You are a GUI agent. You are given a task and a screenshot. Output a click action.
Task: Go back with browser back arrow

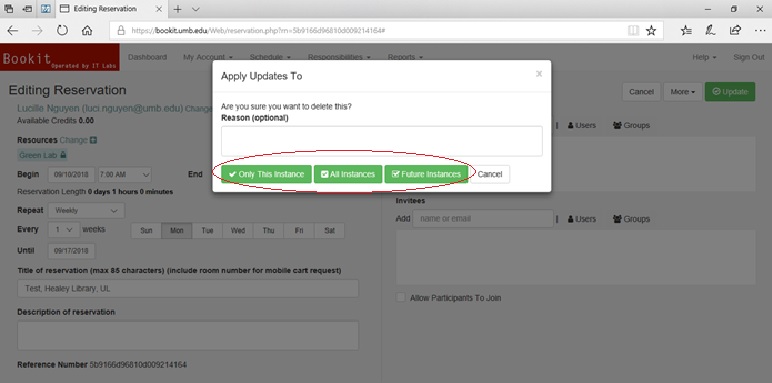(13, 31)
